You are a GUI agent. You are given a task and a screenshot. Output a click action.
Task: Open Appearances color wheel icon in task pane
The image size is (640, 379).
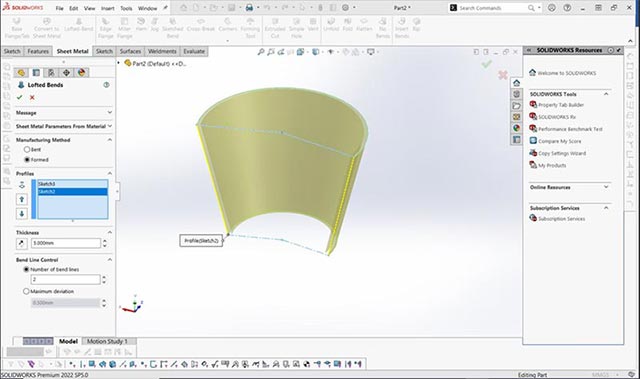pos(516,128)
